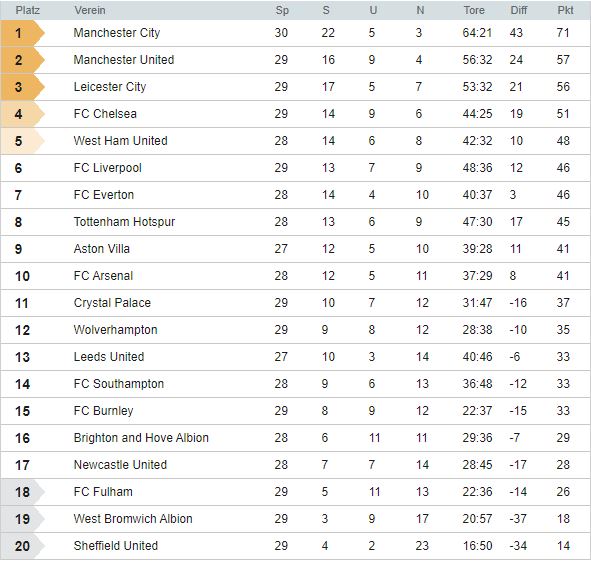Open Manchester City team link
This screenshot has height=562, width=591.
tap(117, 33)
